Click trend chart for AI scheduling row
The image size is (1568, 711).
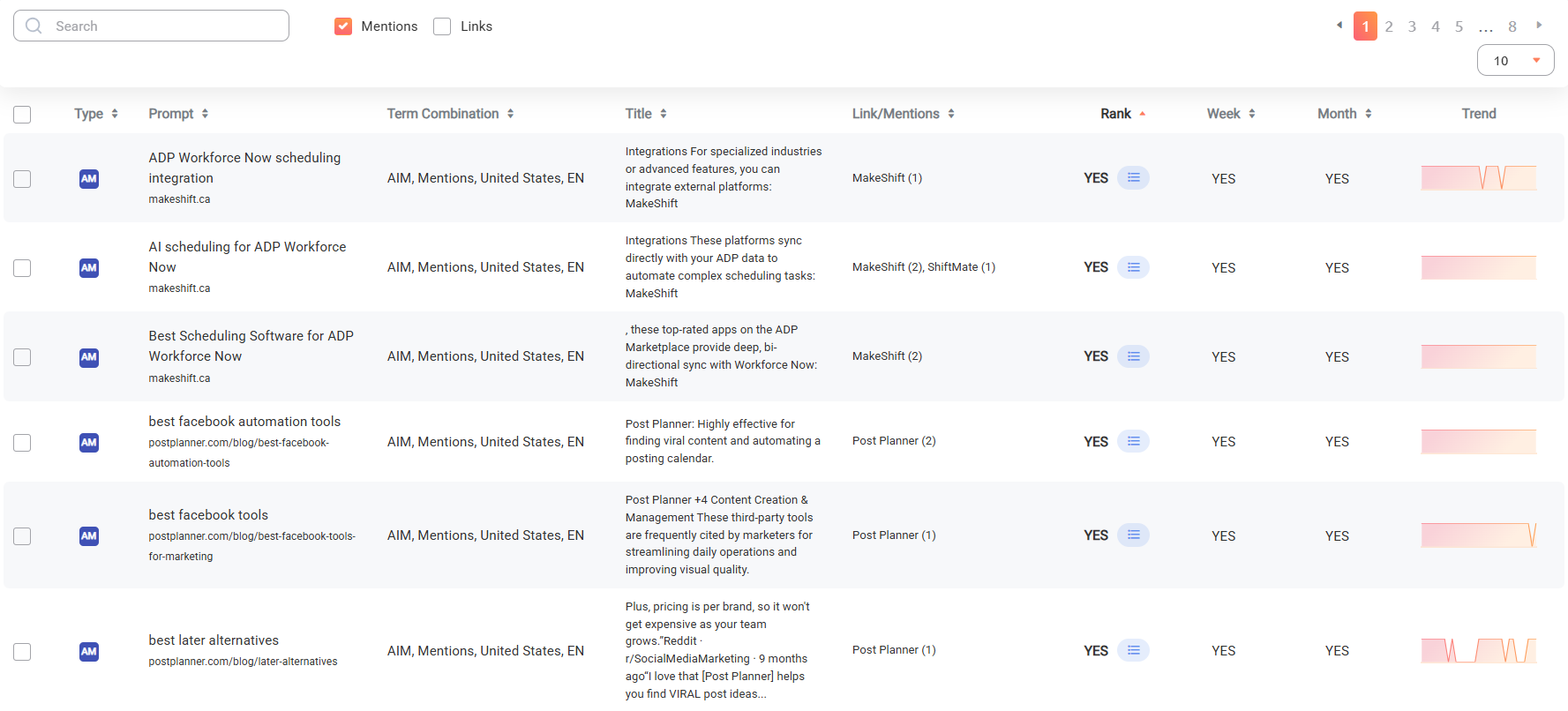pyautogui.click(x=1479, y=267)
